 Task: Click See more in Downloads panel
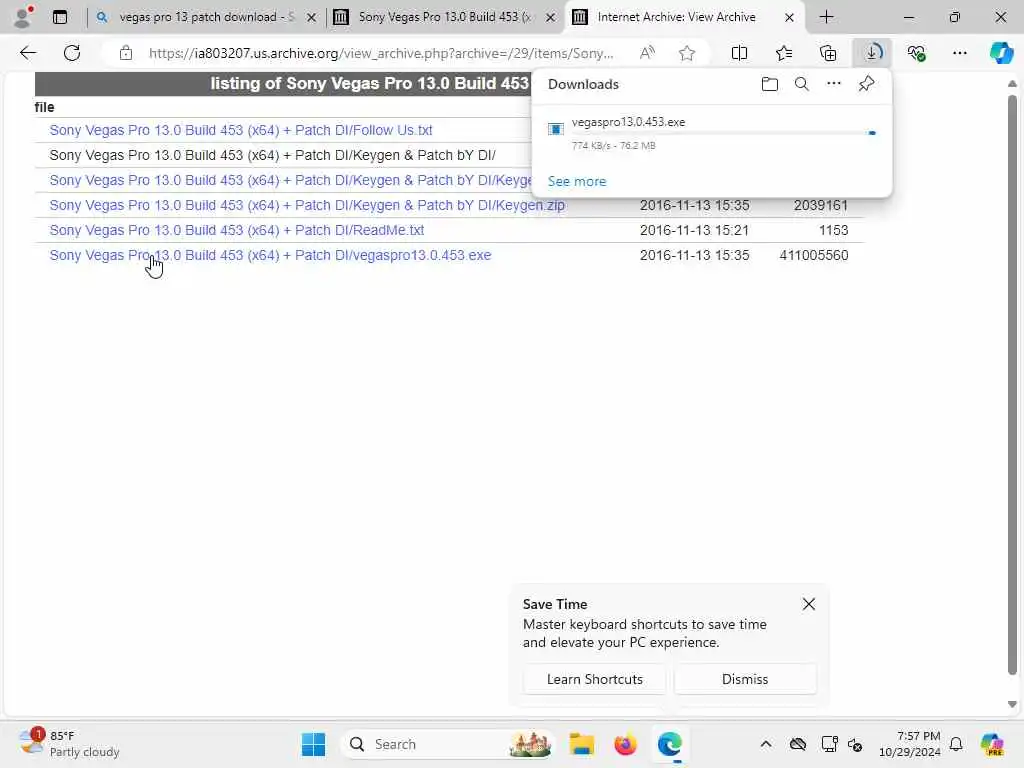(x=577, y=182)
